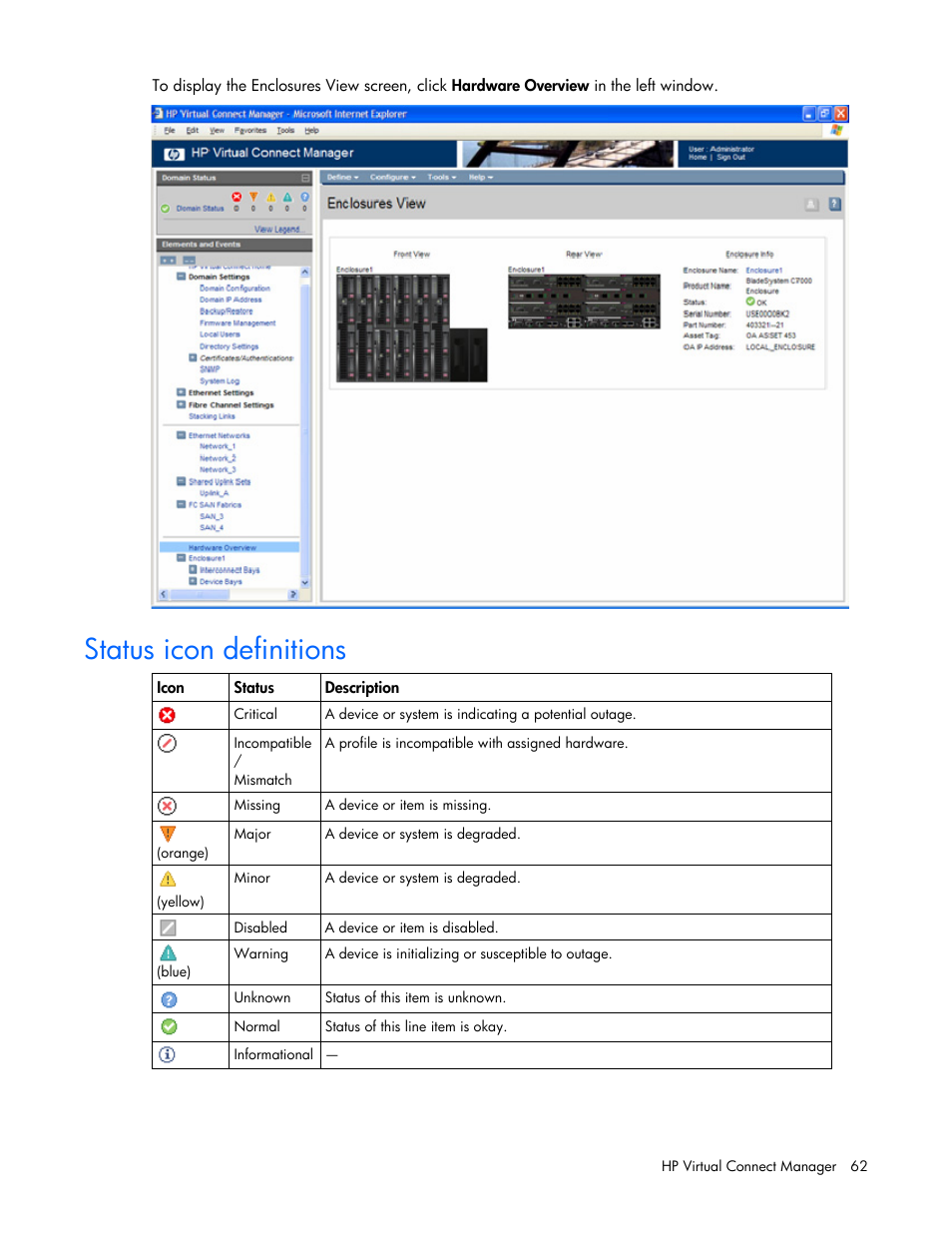Click the minor yellow warning icon in Domain Status
952x1233 pixels.
[270, 197]
